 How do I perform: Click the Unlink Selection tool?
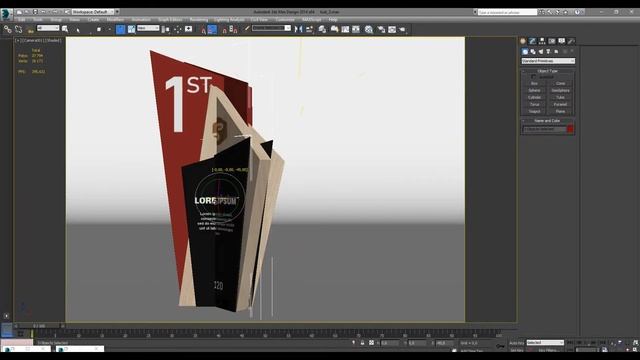(x=19, y=29)
